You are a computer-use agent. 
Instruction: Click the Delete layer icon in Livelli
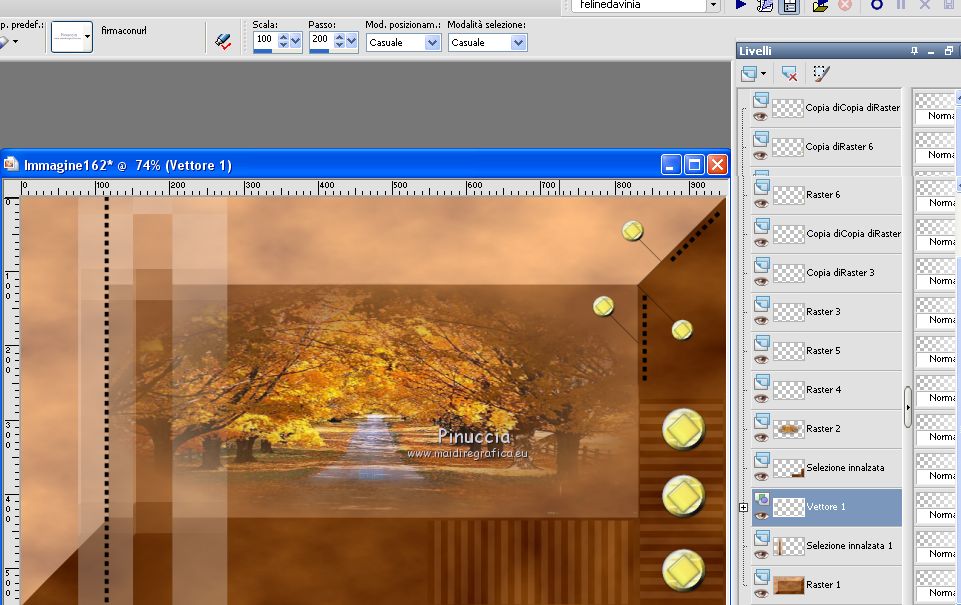pos(789,74)
